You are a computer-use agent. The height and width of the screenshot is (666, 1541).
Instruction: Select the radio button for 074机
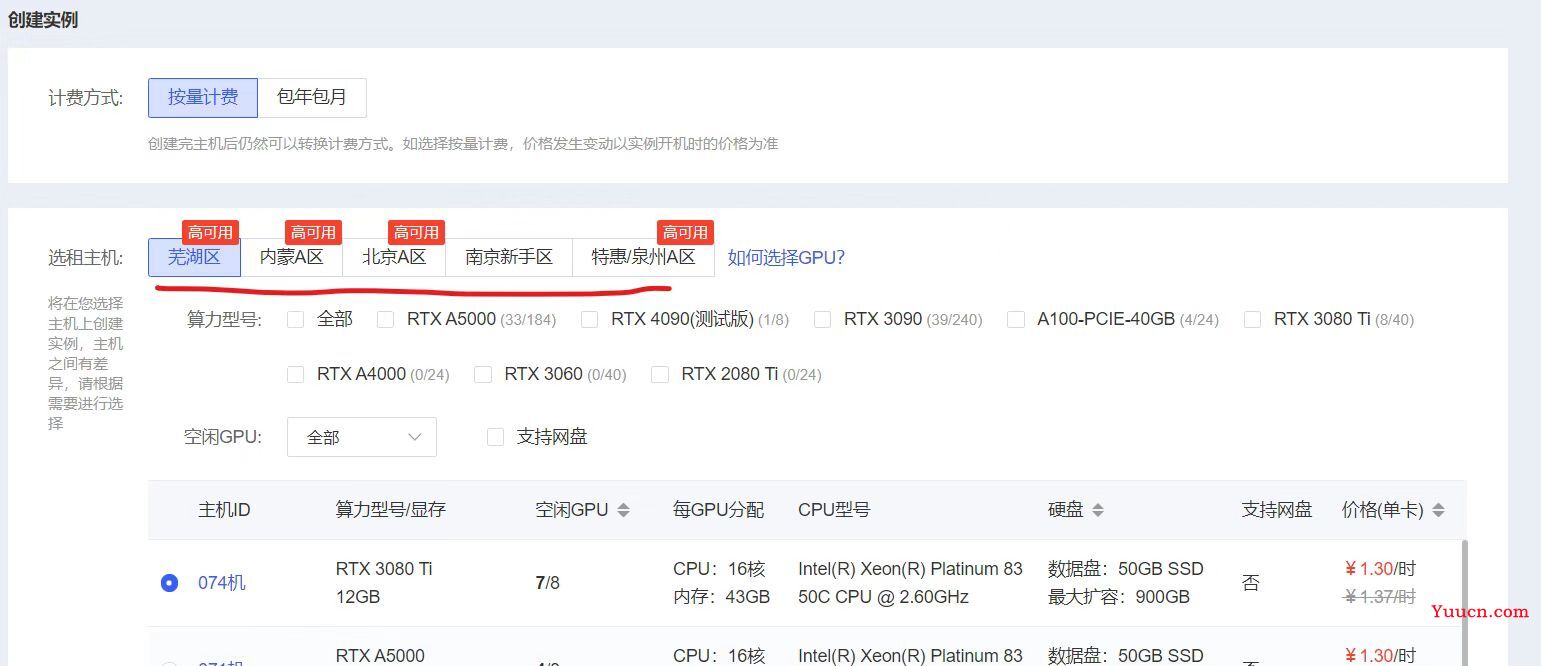tap(169, 583)
